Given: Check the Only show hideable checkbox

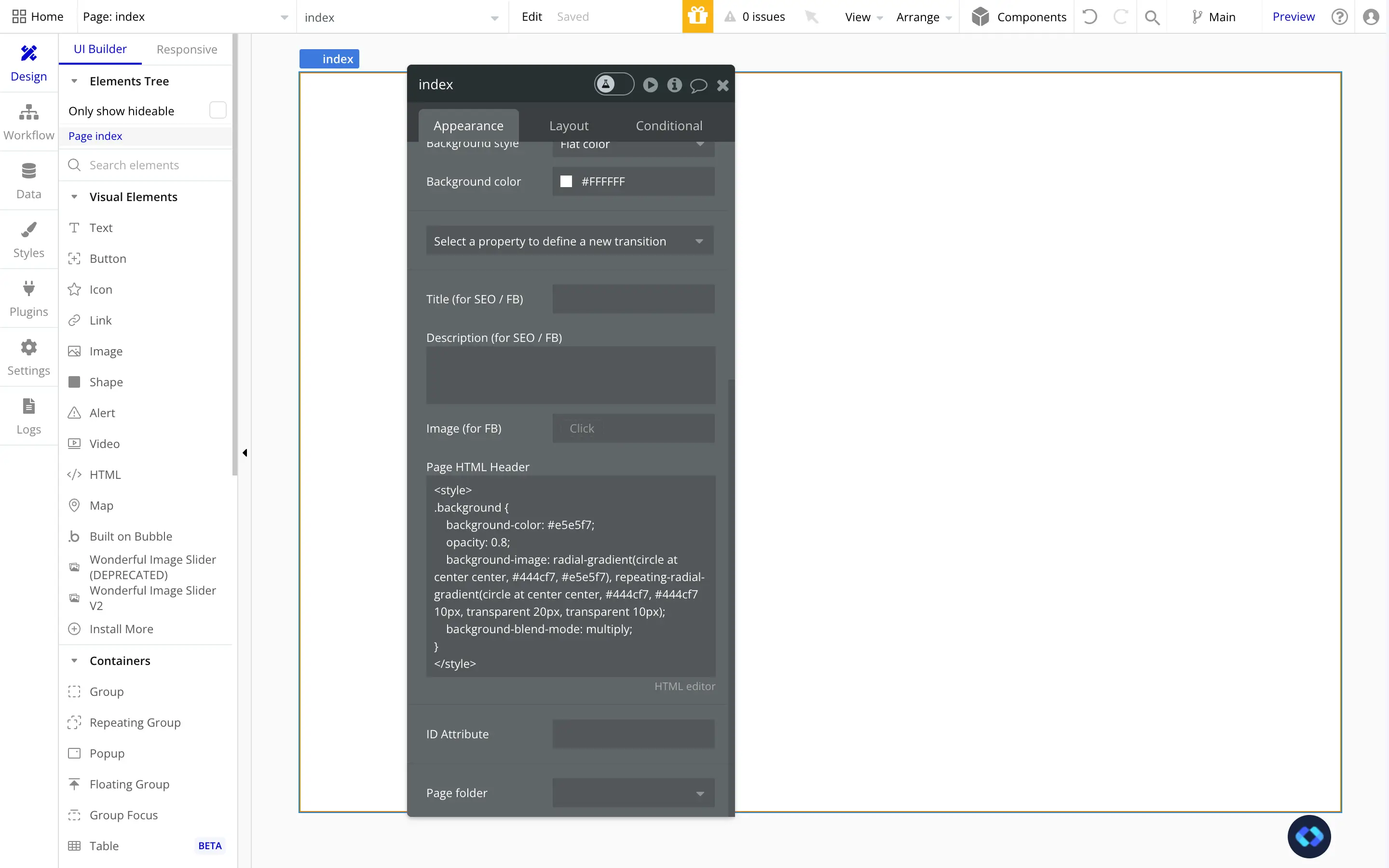Looking at the screenshot, I should click(x=218, y=110).
